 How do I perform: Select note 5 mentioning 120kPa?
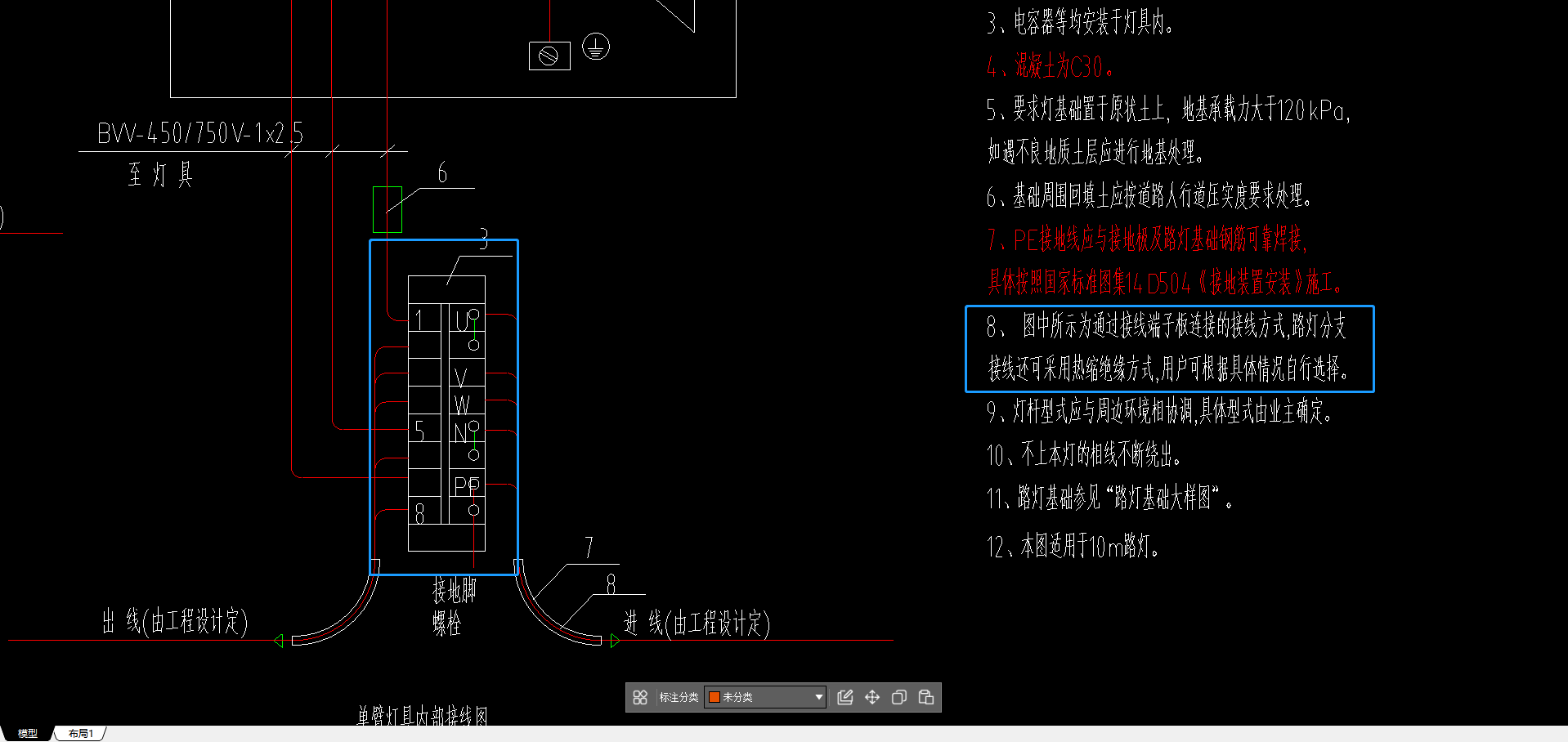click(x=1168, y=110)
